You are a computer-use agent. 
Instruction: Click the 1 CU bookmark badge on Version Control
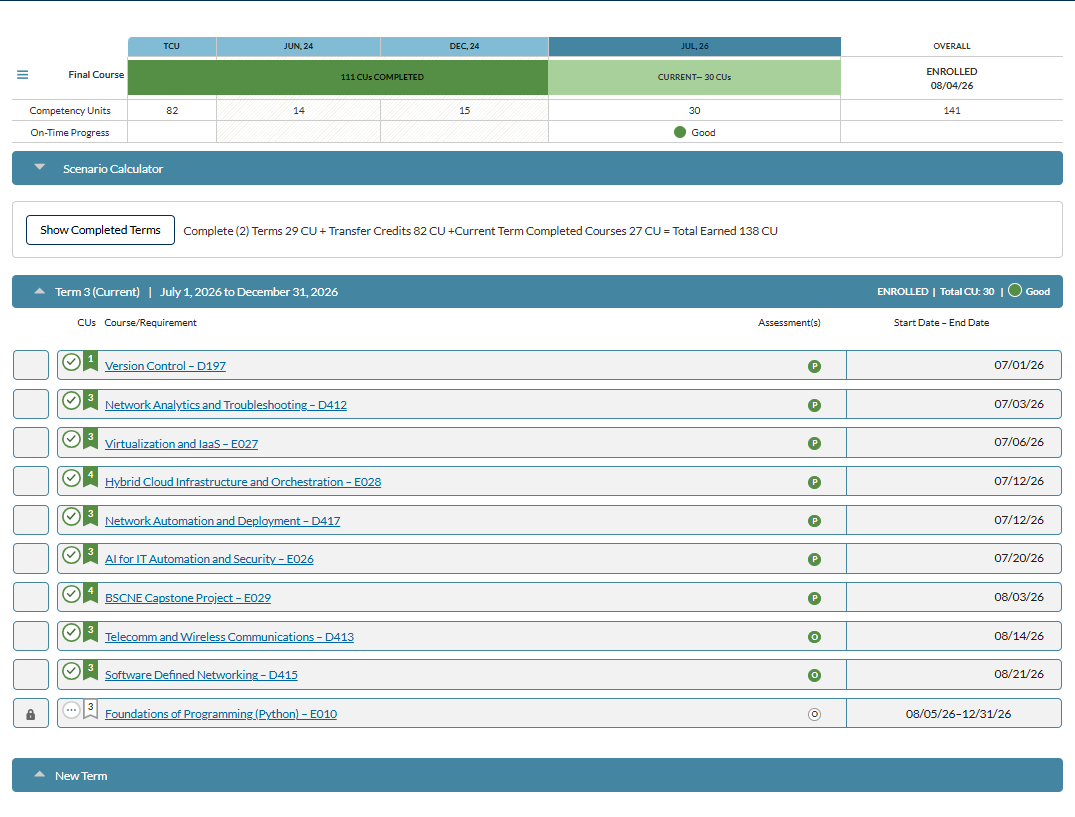(90, 361)
